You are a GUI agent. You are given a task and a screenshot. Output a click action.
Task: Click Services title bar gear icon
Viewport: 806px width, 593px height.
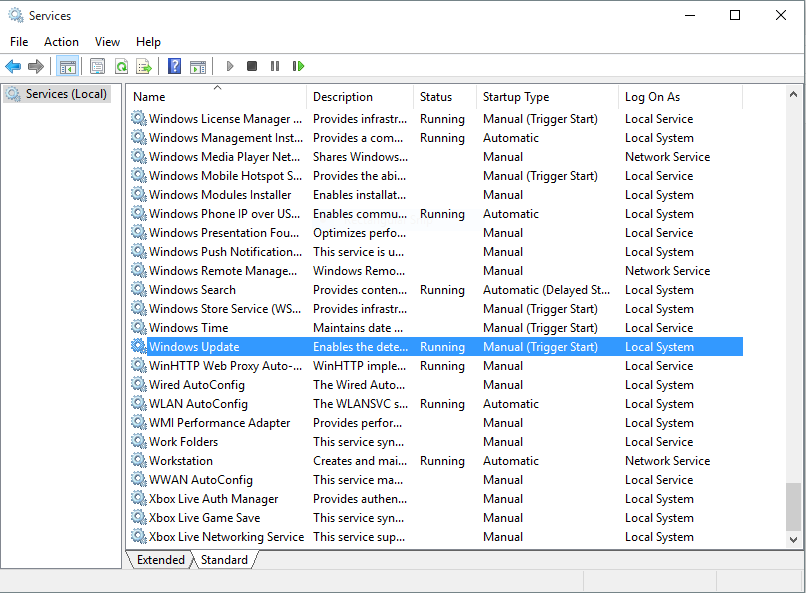click(16, 15)
